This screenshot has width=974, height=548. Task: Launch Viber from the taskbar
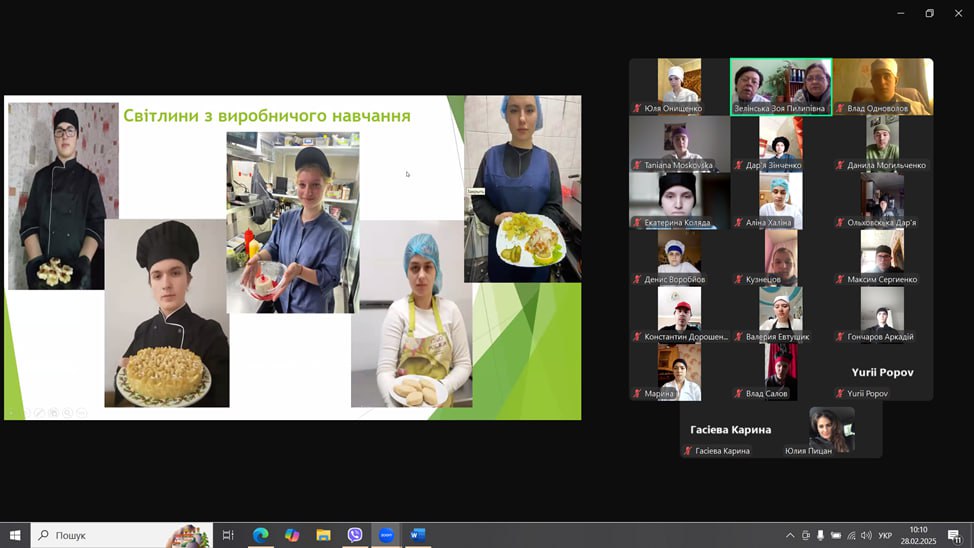tap(355, 535)
